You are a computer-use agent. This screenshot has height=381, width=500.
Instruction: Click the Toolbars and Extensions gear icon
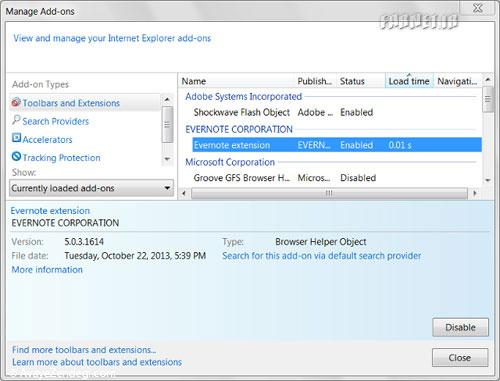pyautogui.click(x=16, y=102)
